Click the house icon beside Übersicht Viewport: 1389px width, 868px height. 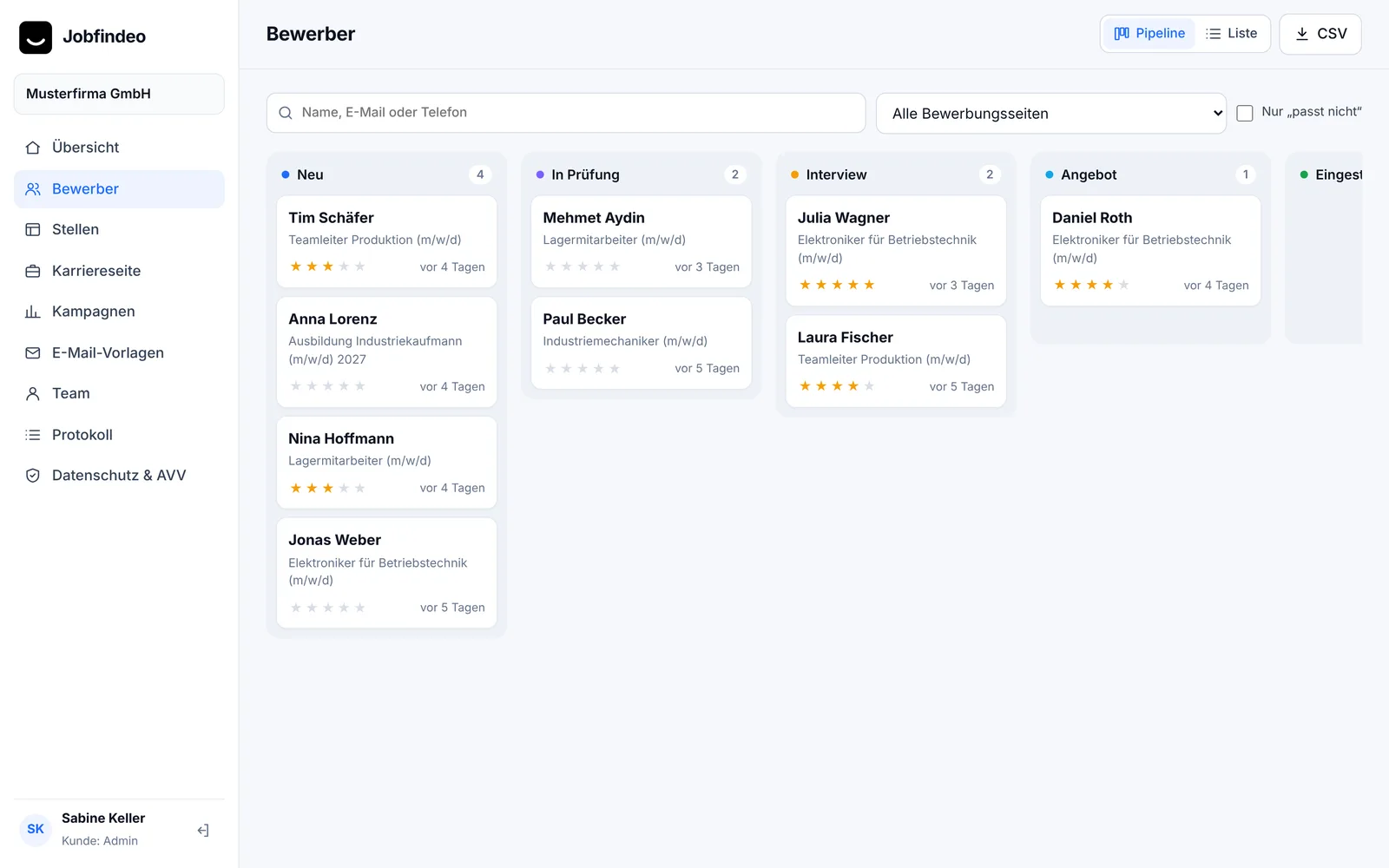tap(33, 148)
